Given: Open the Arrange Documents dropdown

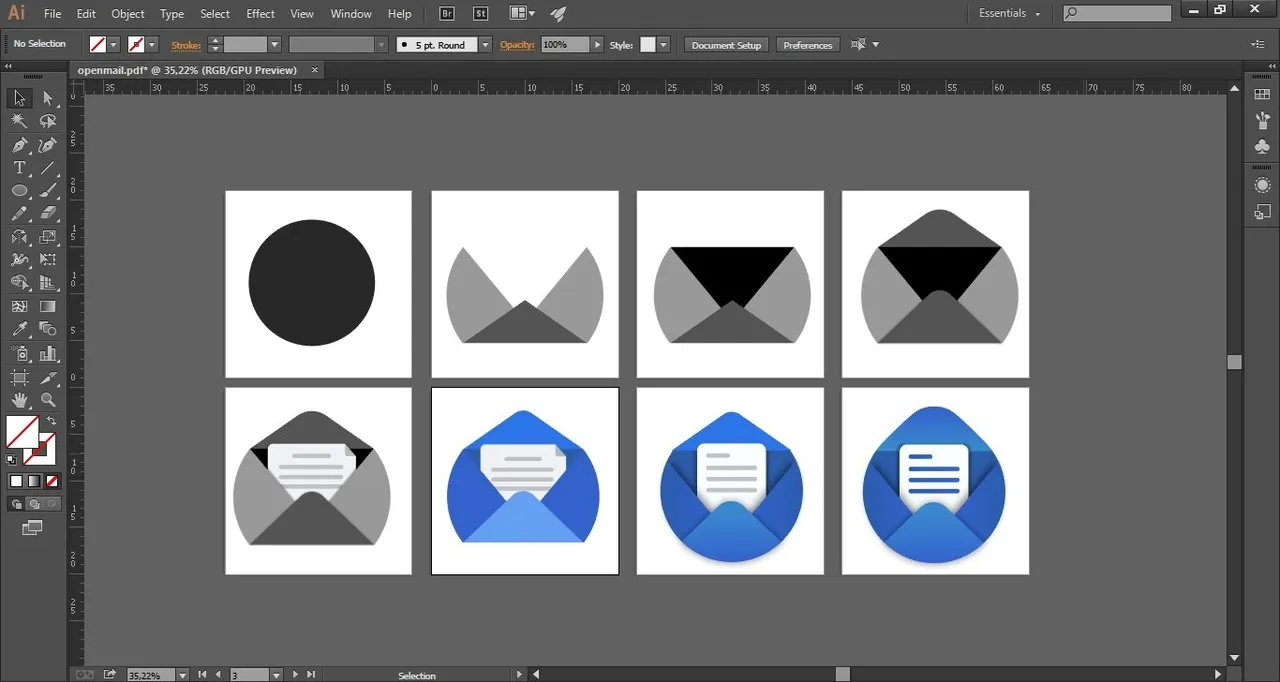Looking at the screenshot, I should (x=522, y=14).
